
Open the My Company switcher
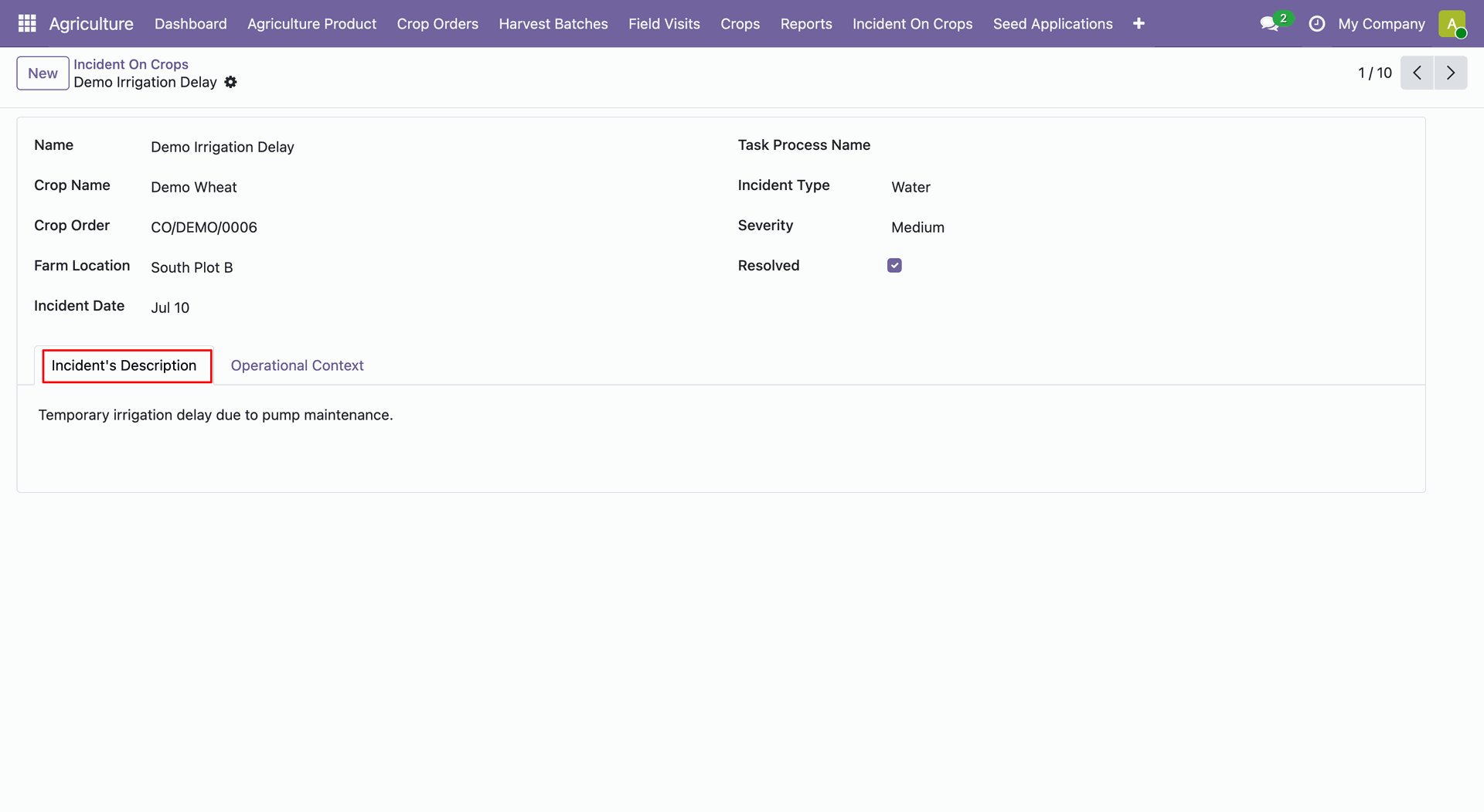(1381, 24)
